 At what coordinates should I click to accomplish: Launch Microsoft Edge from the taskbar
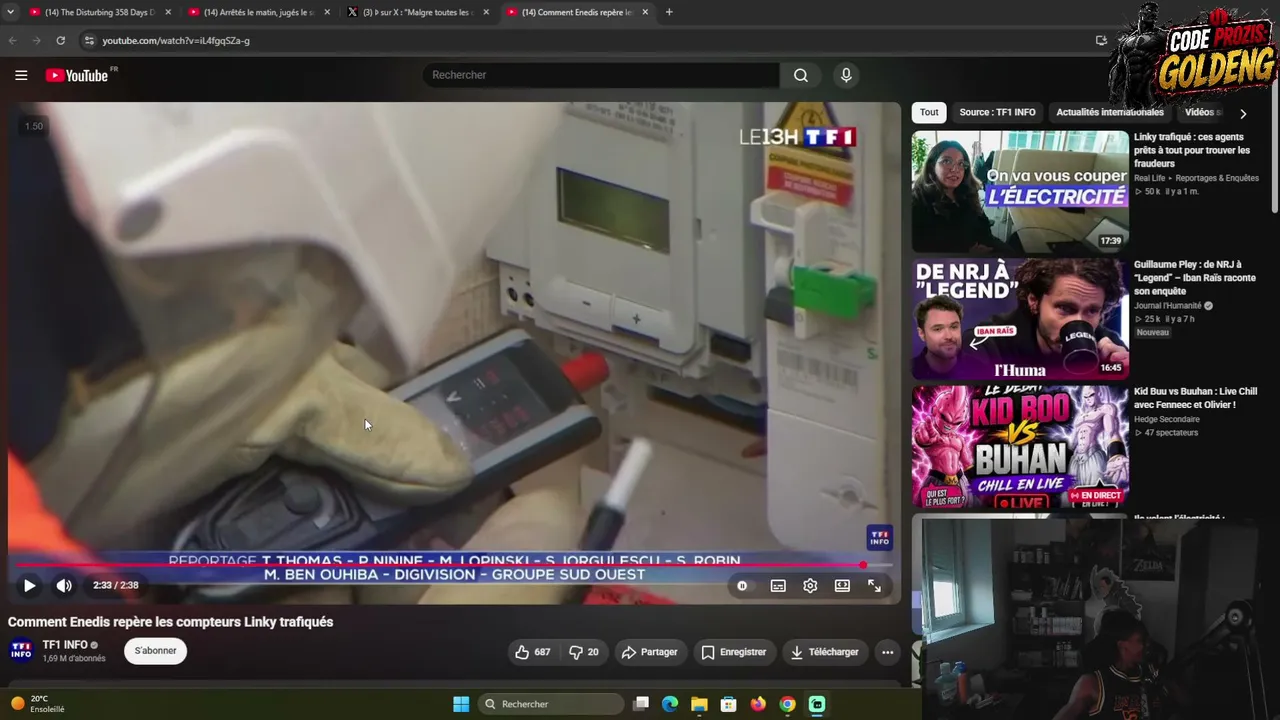tap(670, 704)
